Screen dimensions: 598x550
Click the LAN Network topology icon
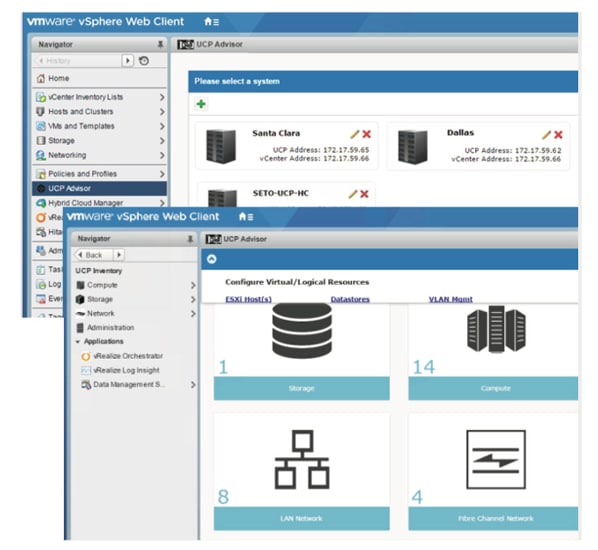click(302, 460)
